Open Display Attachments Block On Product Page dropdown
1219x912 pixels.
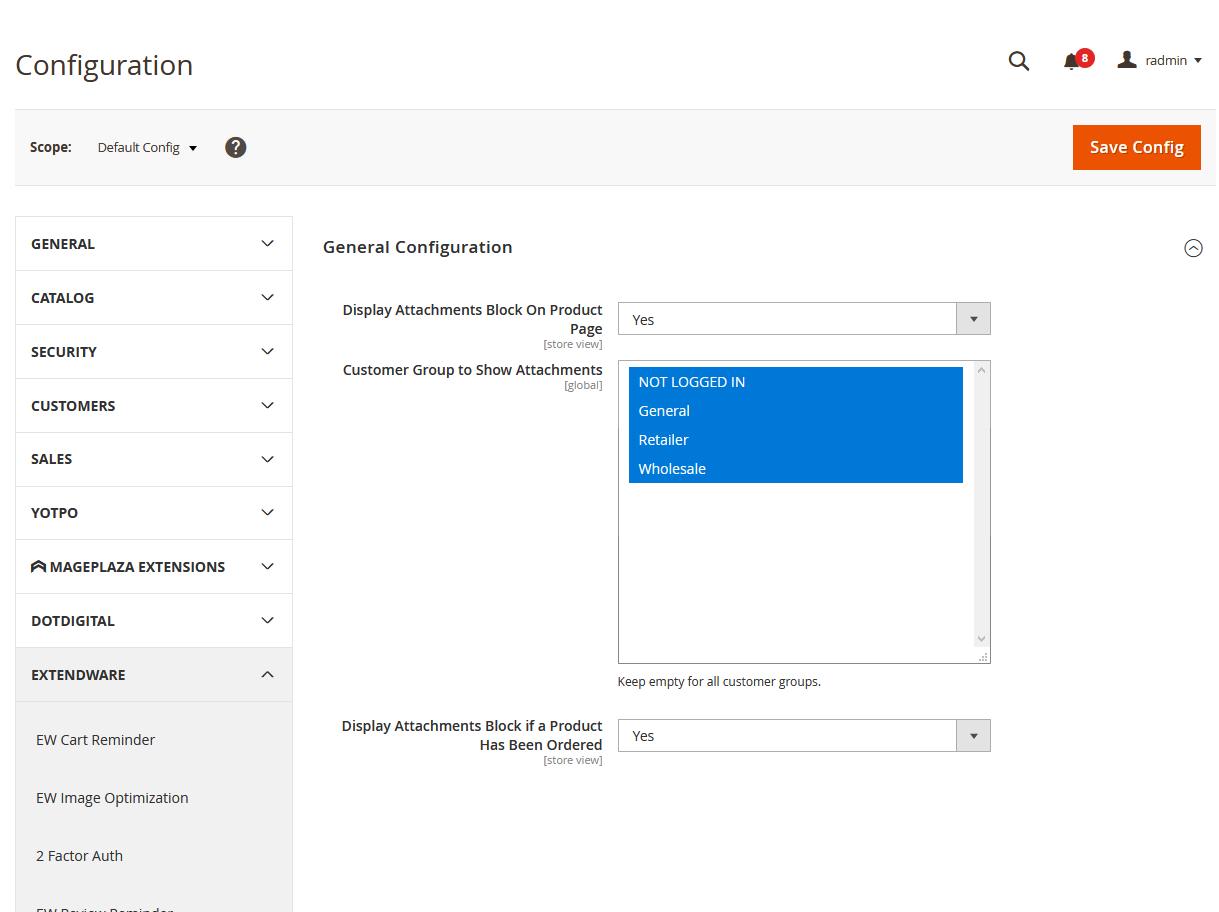pos(804,319)
